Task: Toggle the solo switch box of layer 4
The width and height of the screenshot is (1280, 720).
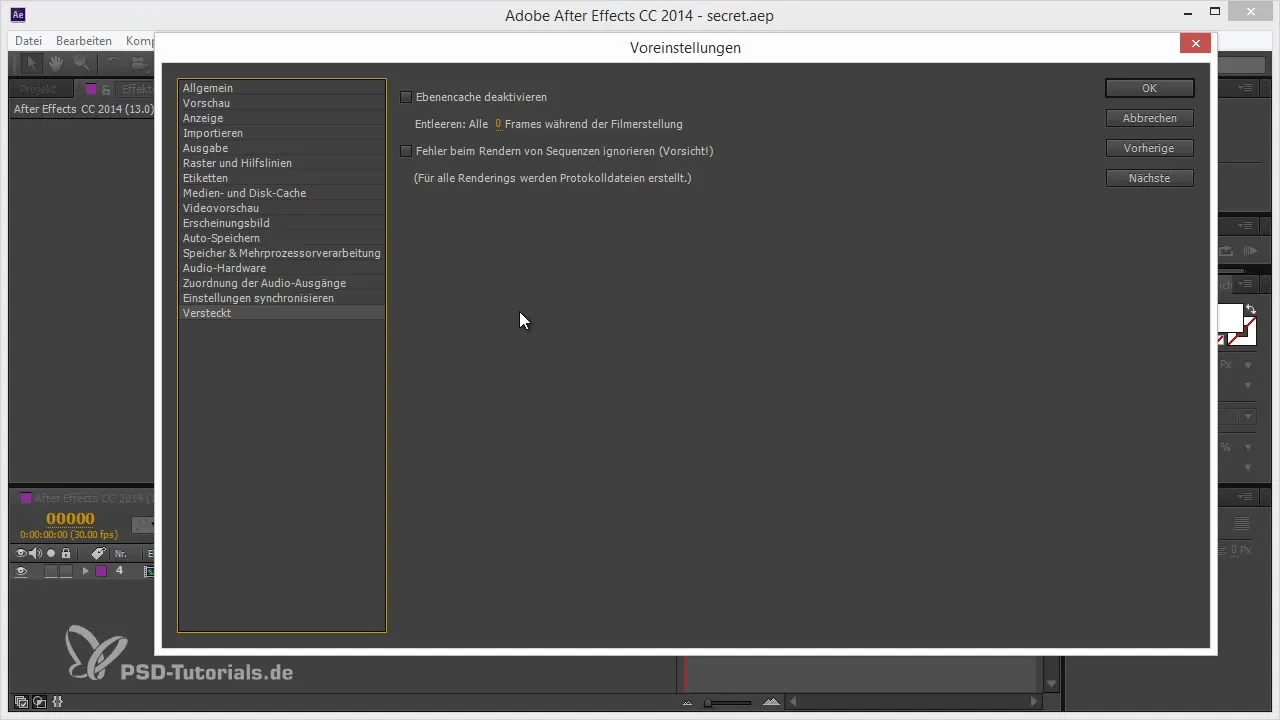Action: (51, 571)
